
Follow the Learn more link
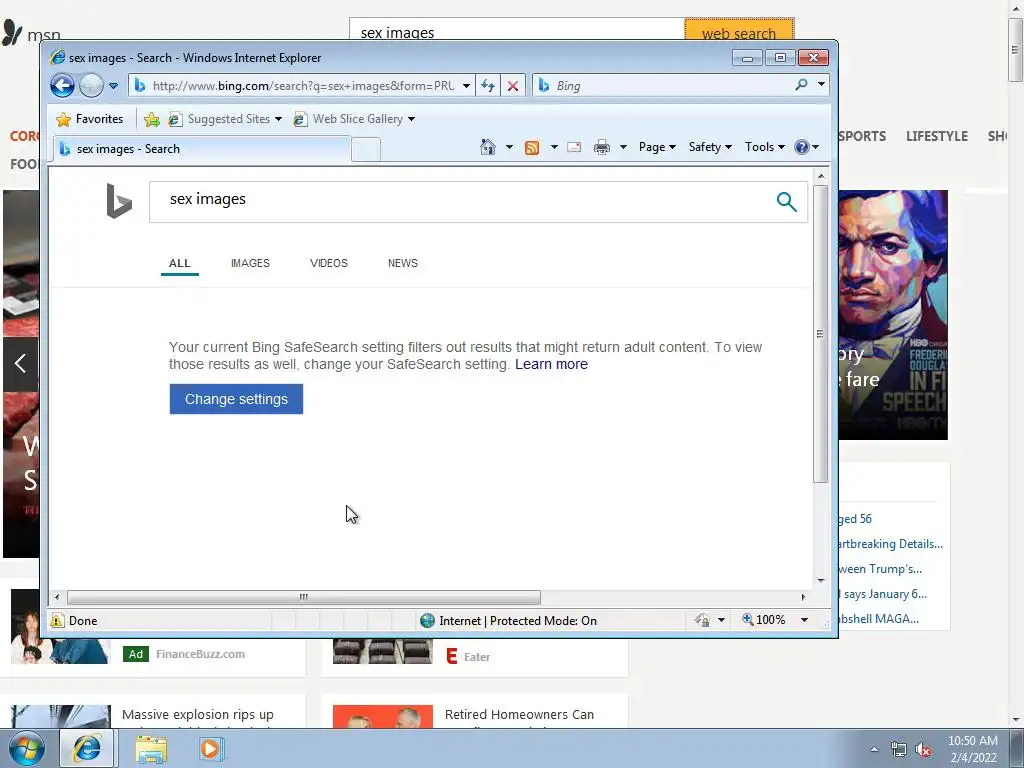pyautogui.click(x=551, y=364)
